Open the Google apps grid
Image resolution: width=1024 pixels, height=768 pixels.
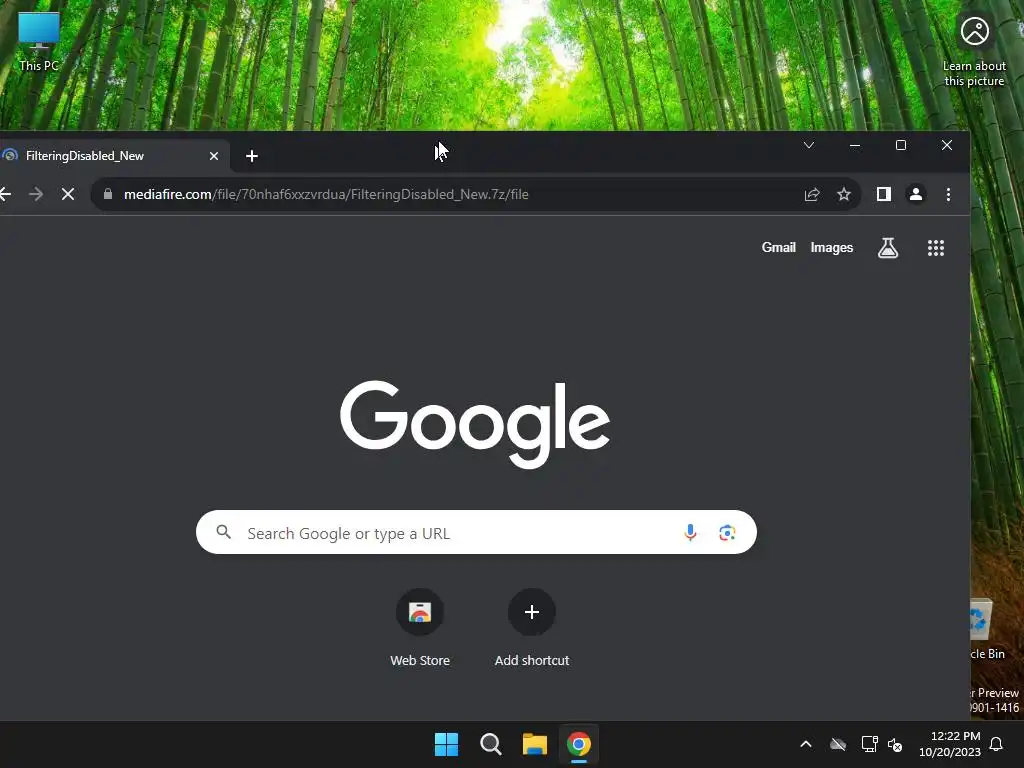click(936, 248)
